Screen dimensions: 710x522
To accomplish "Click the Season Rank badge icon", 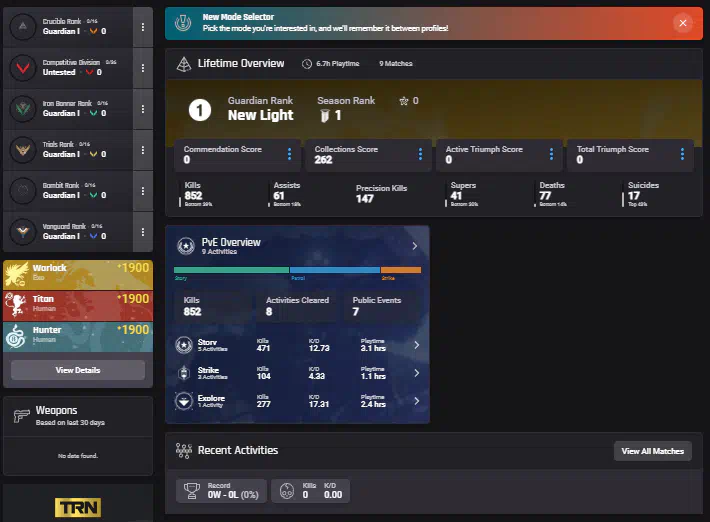I will [325, 116].
